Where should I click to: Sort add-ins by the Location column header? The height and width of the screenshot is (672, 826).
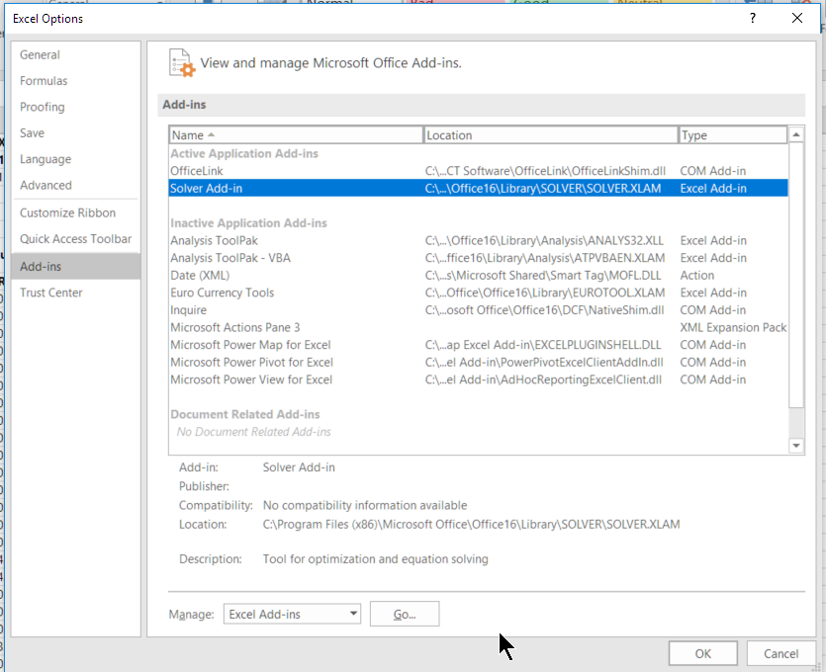[x=550, y=135]
